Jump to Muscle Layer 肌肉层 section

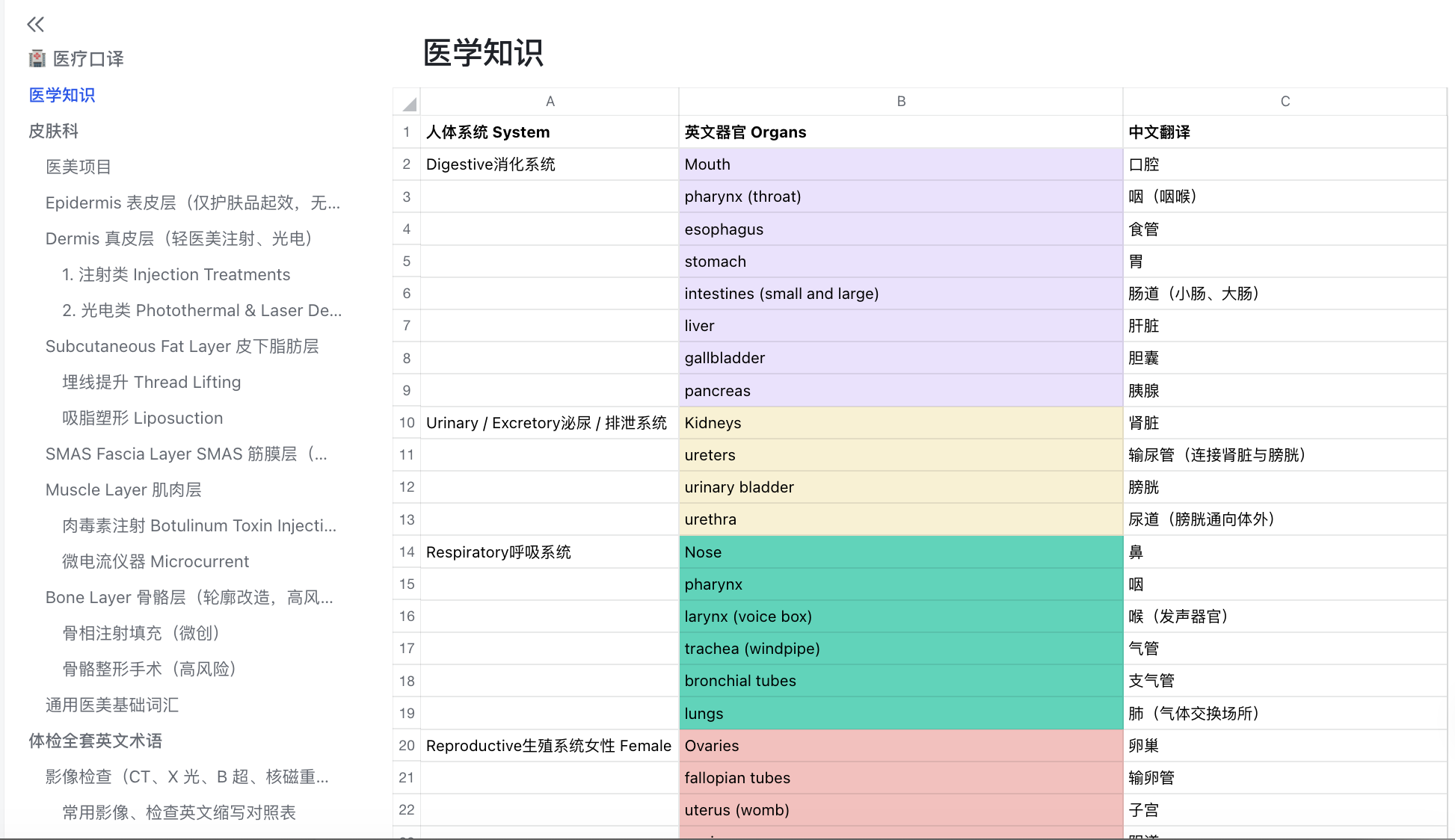pos(123,490)
